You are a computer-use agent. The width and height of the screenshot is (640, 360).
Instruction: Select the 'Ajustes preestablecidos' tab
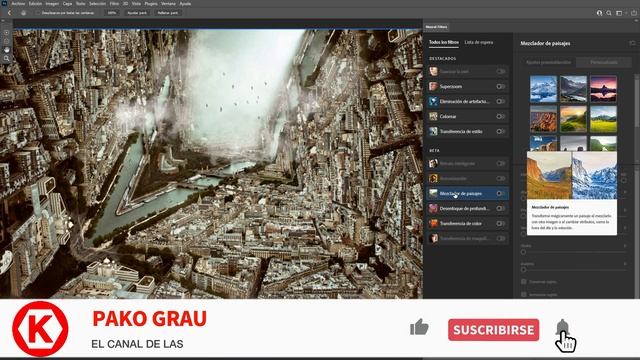[548, 62]
